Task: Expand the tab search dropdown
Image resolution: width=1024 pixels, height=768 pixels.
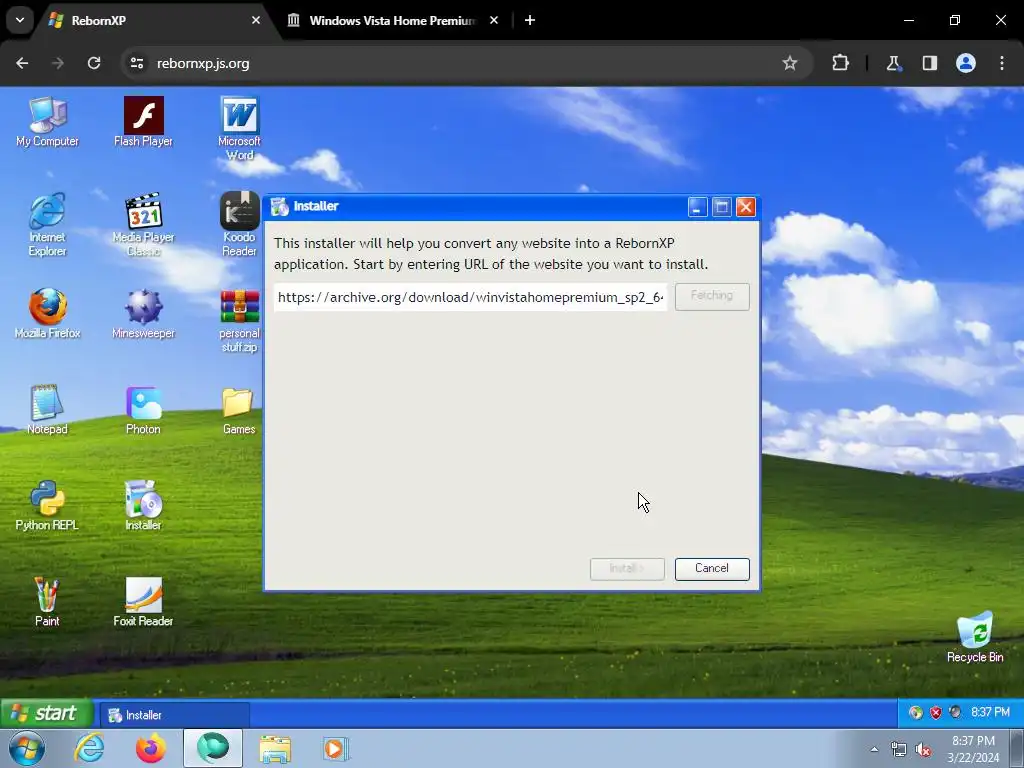Action: (20, 20)
